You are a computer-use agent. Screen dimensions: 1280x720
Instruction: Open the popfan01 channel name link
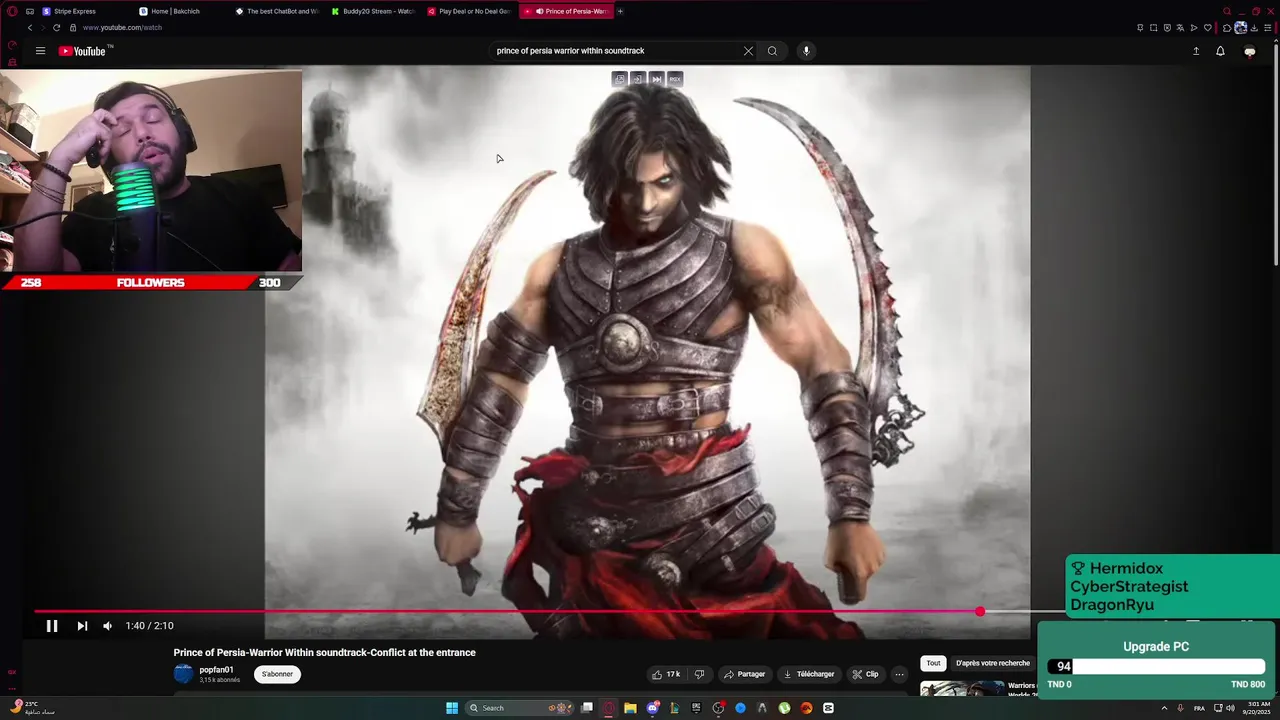(216, 670)
